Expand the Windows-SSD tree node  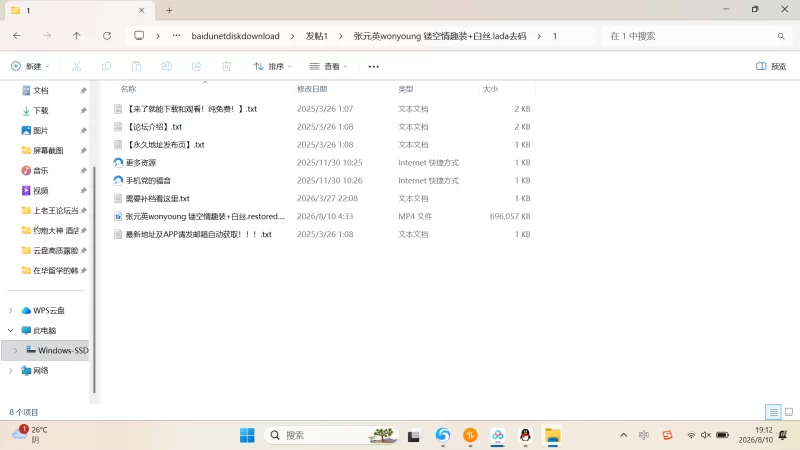point(15,351)
